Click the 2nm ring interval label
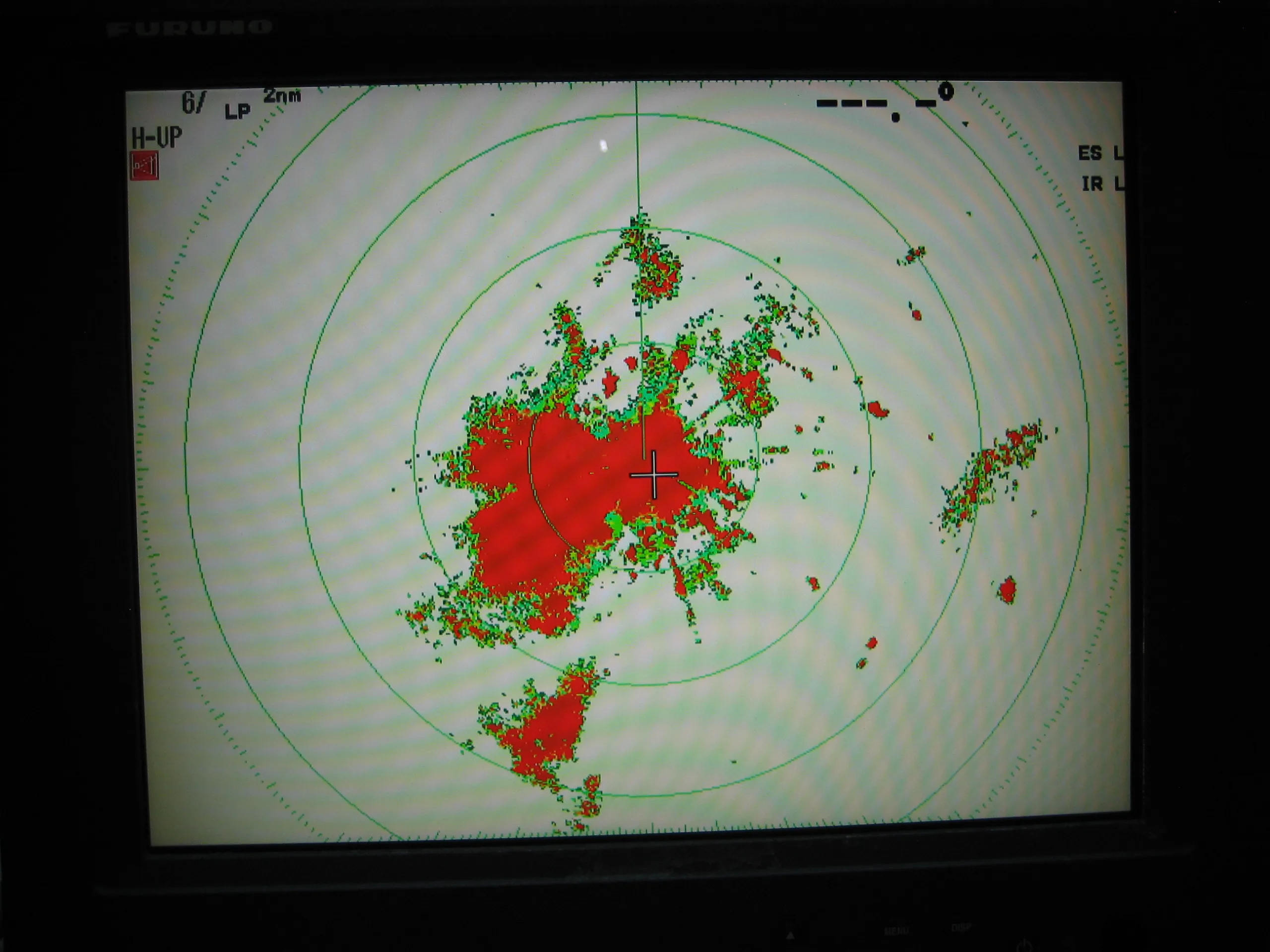The width and height of the screenshot is (1270, 952). (x=282, y=96)
